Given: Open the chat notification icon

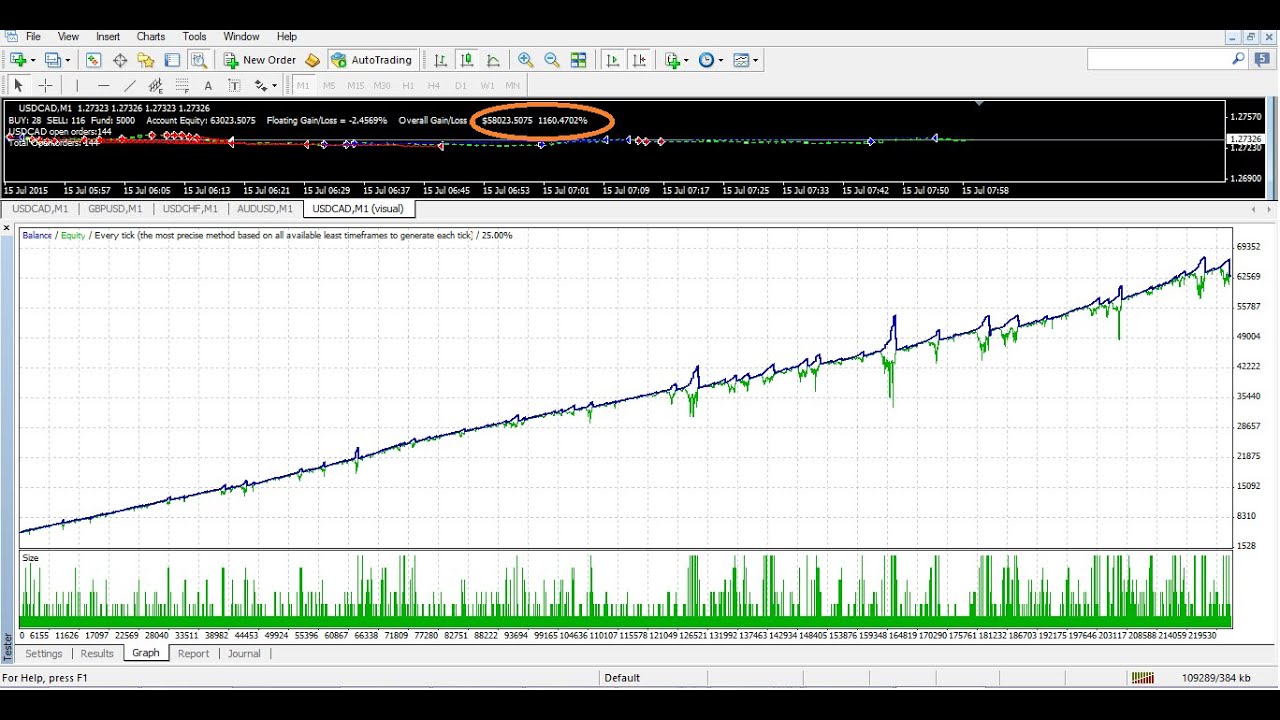Looking at the screenshot, I should point(1263,59).
